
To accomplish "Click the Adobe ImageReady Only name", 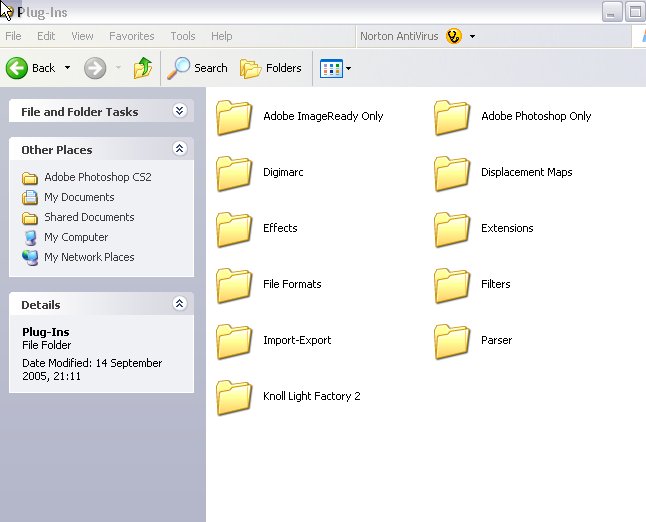I will 323,116.
